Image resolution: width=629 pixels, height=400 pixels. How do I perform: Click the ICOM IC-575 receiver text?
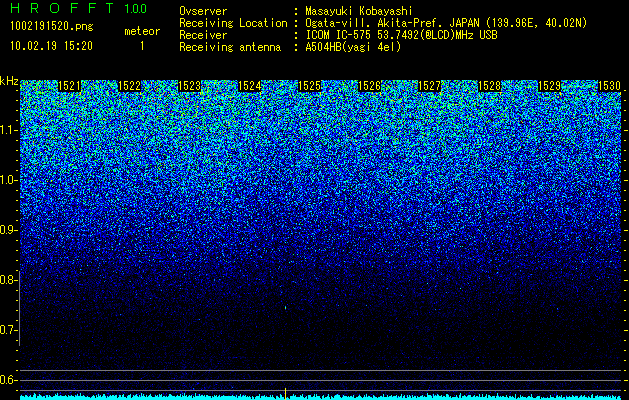(x=401, y=35)
